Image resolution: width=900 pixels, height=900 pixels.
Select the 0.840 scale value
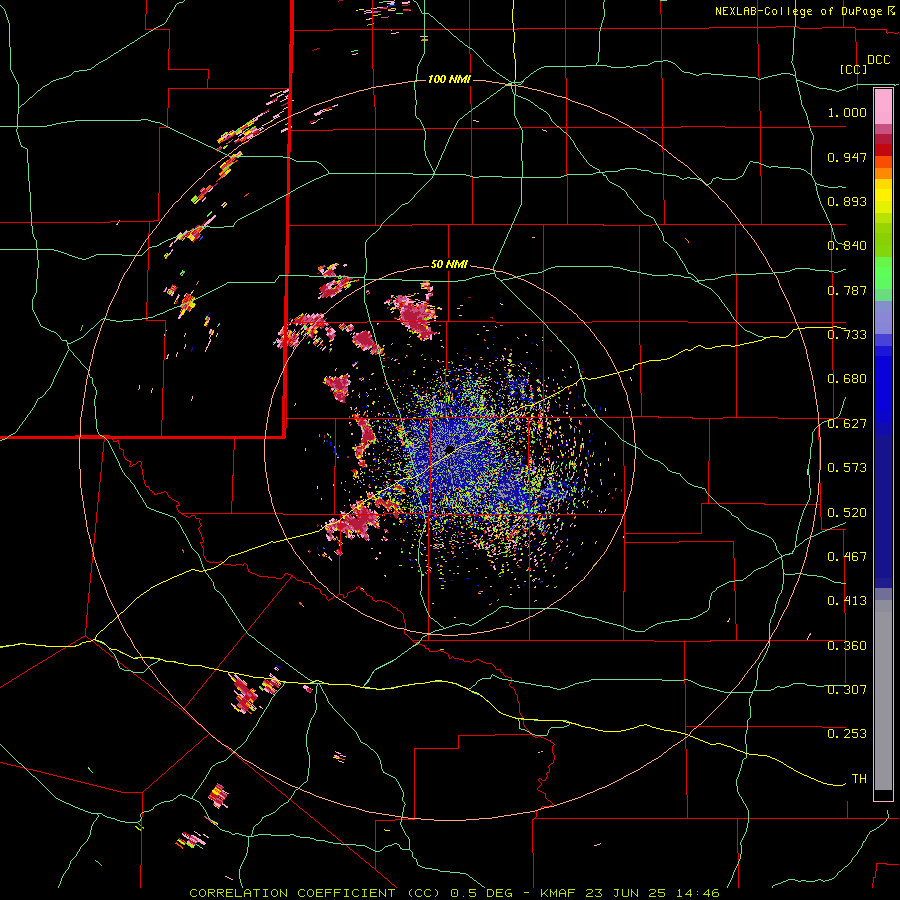847,246
